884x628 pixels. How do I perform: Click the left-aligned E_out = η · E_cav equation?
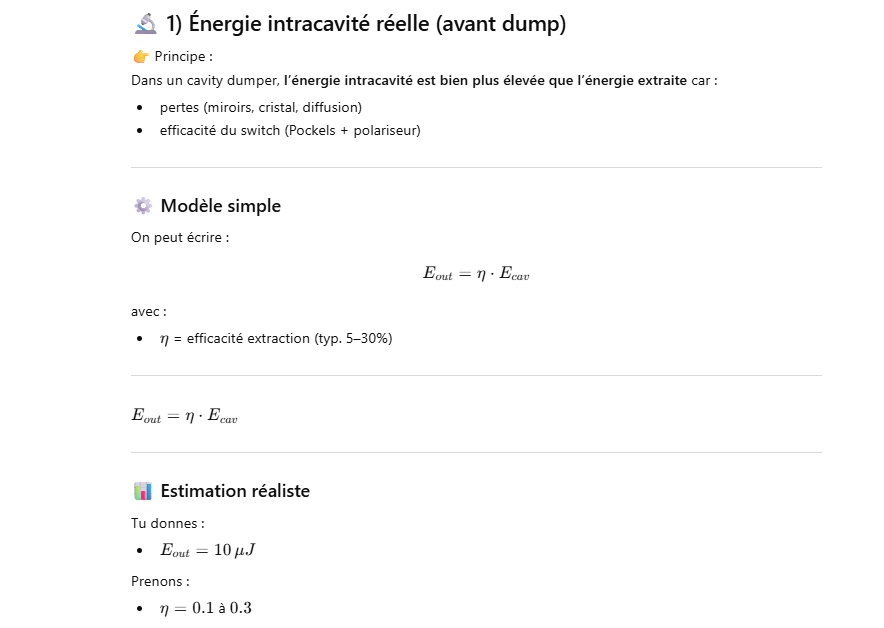184,416
